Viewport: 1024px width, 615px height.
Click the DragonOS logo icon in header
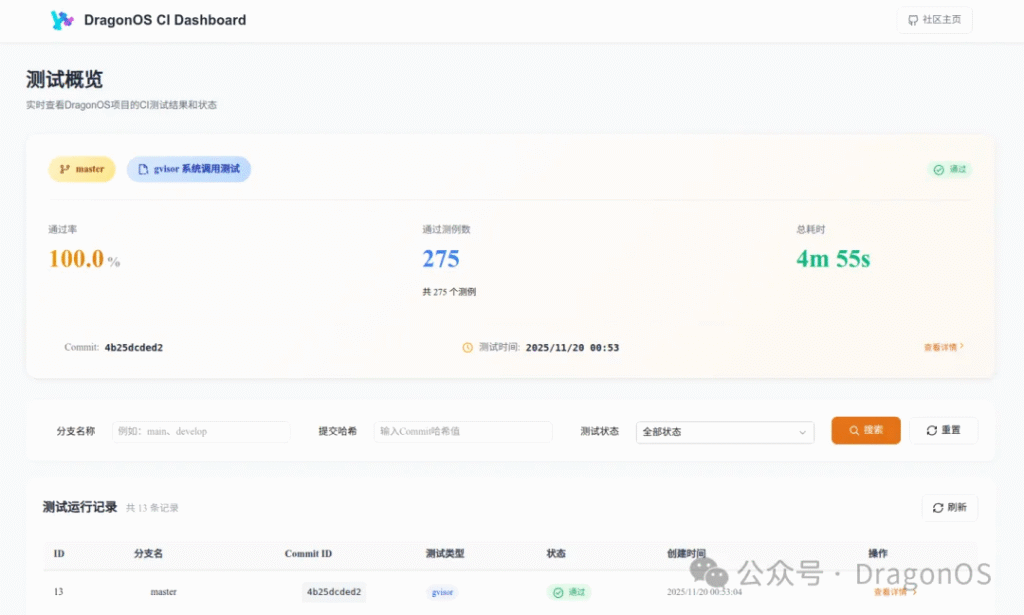pos(62,20)
